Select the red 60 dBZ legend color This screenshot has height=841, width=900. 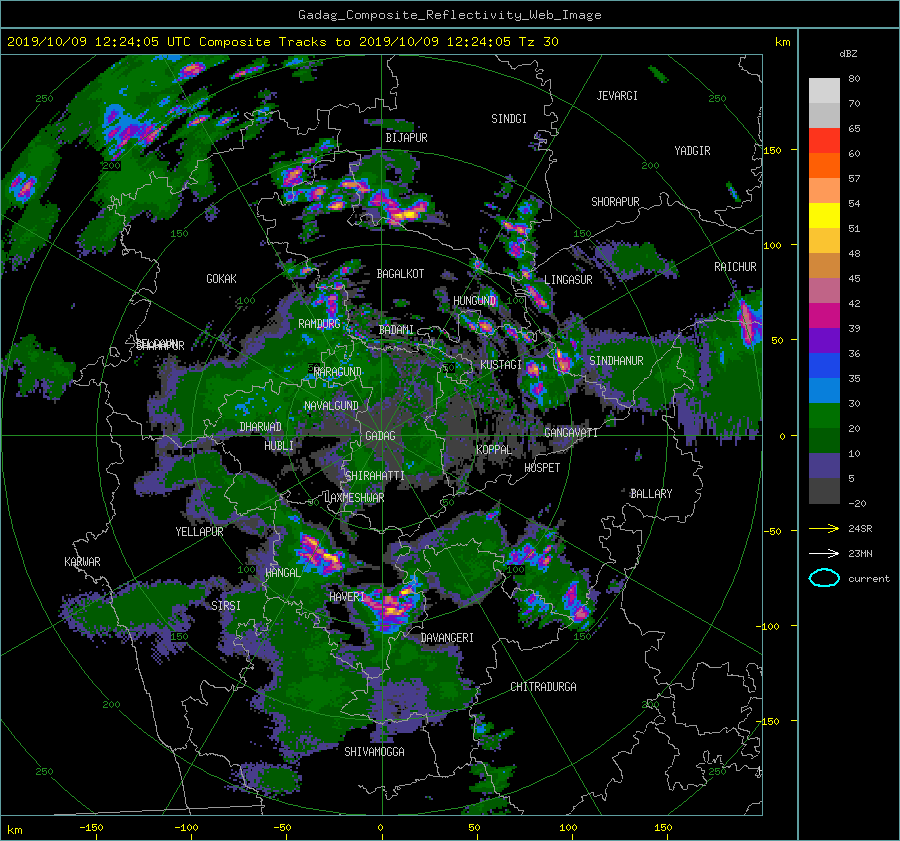(824, 141)
